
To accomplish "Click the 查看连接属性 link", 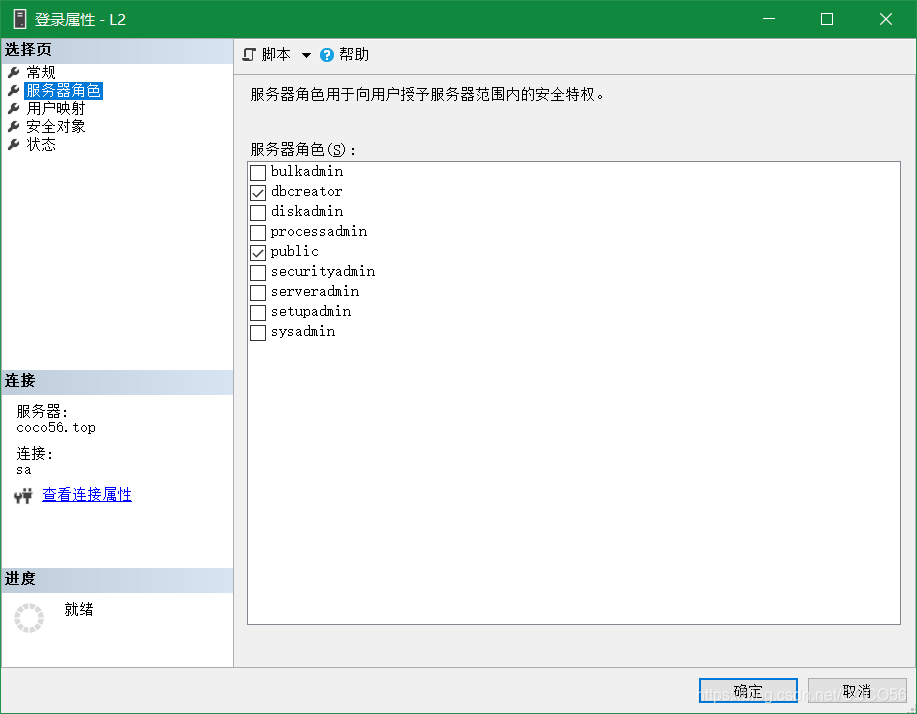I will (87, 495).
